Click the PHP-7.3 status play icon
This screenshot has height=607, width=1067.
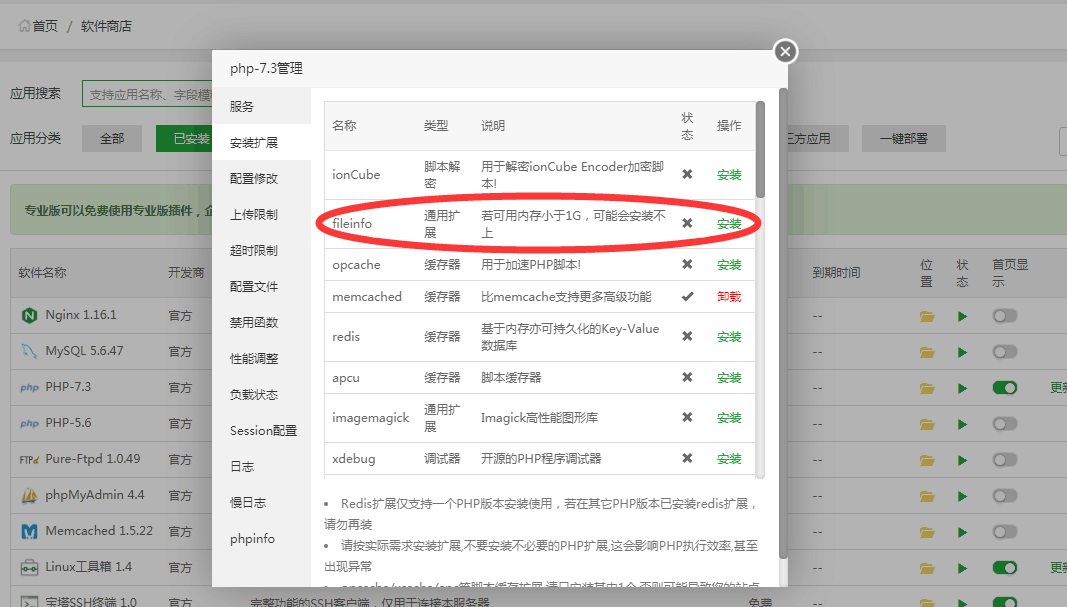tap(962, 388)
